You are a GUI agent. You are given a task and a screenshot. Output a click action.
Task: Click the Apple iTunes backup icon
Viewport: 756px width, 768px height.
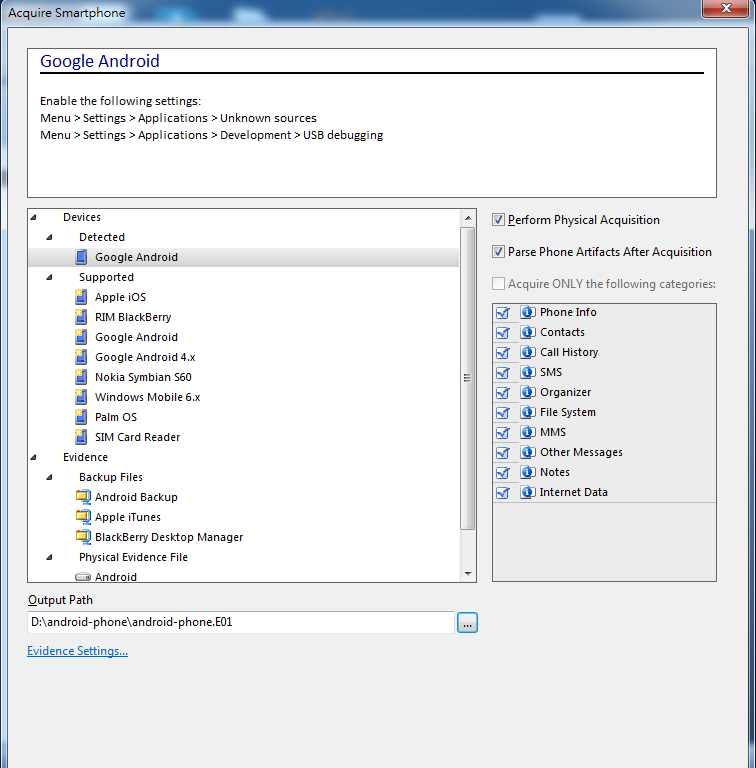click(83, 517)
